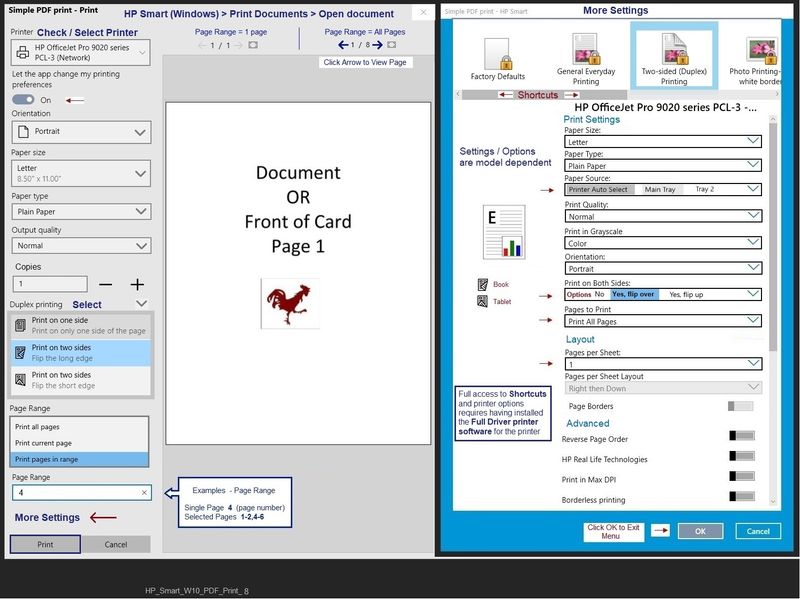
Task: Click the Book binding icon
Action: pos(483,285)
